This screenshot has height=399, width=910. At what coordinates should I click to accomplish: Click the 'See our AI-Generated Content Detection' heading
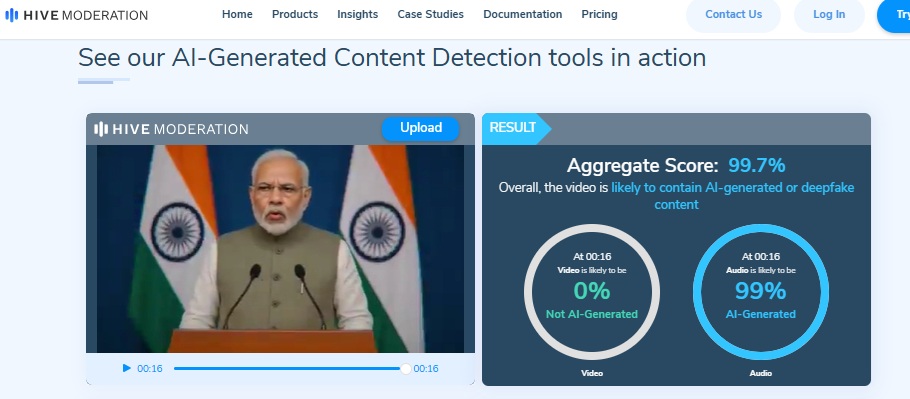pos(392,58)
